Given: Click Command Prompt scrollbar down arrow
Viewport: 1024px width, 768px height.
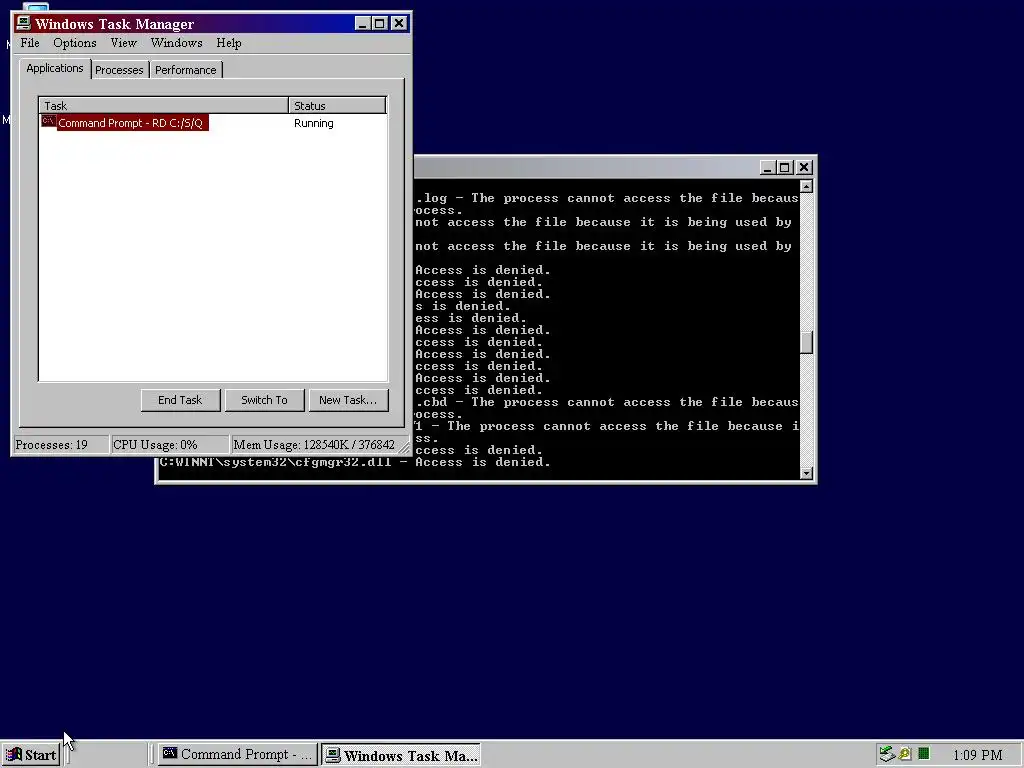Looking at the screenshot, I should coord(807,473).
